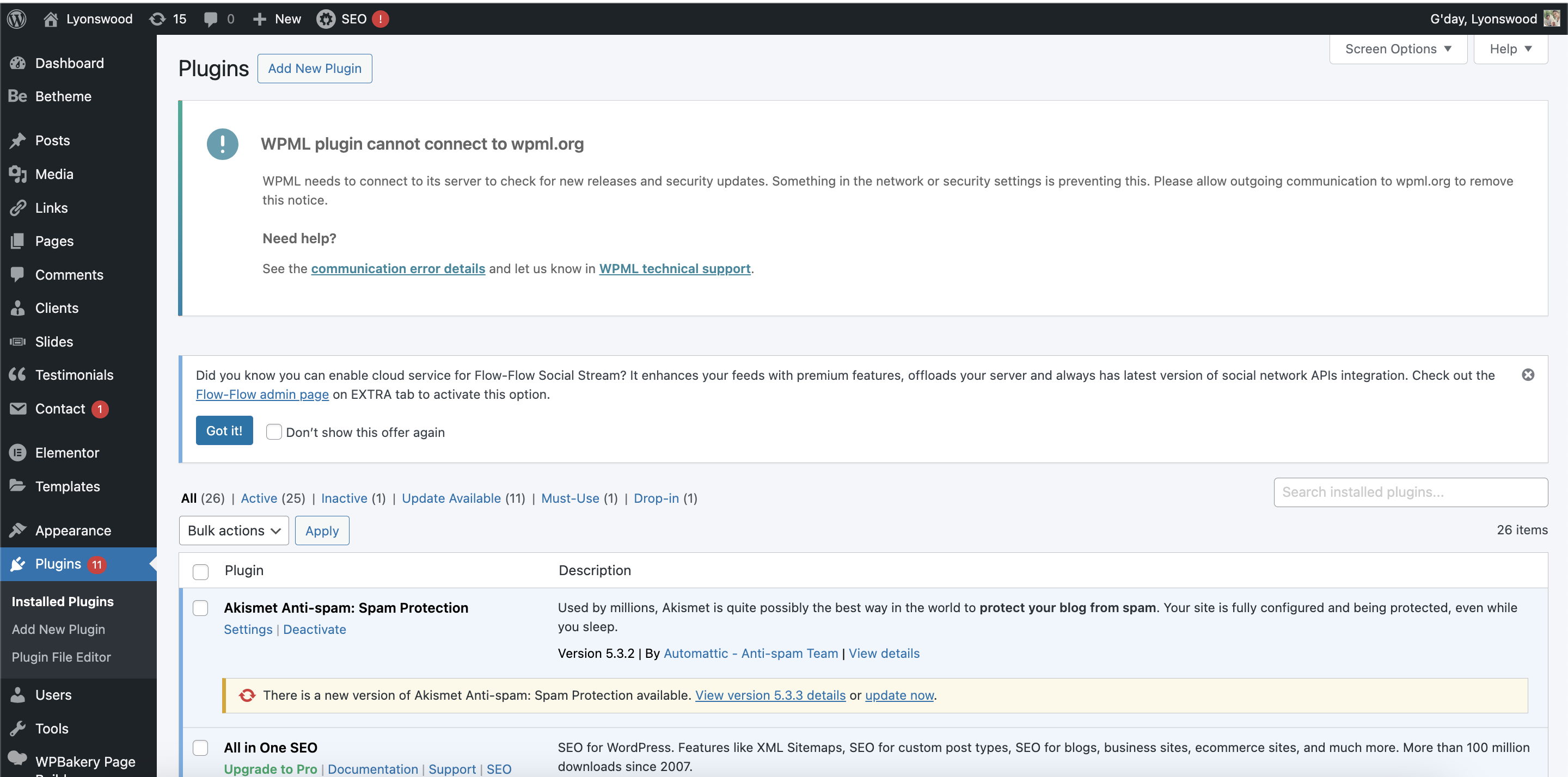Click the Apply bulk action button
Viewport: 1568px width, 777px height.
click(322, 531)
